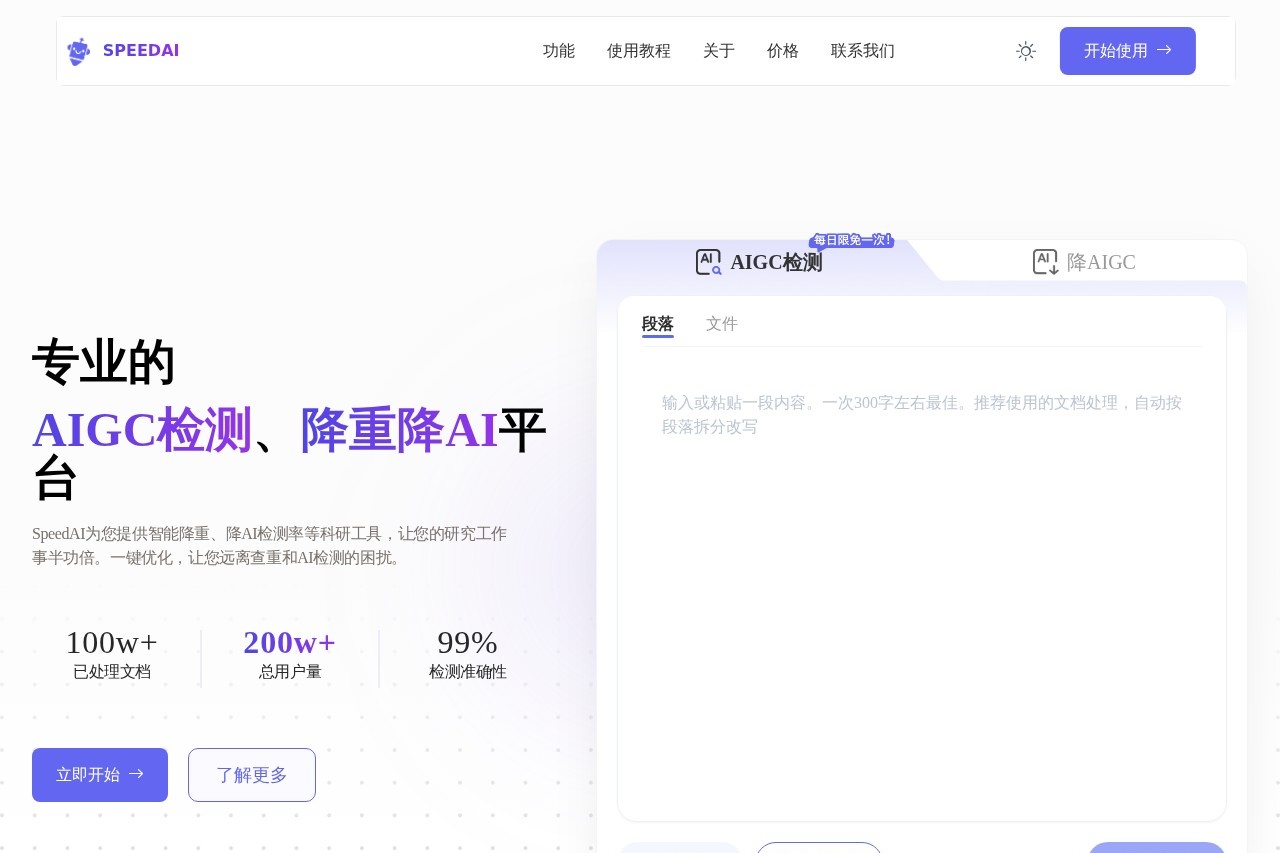Click the 开始使用 button
The height and width of the screenshot is (853, 1280).
[x=1127, y=51]
